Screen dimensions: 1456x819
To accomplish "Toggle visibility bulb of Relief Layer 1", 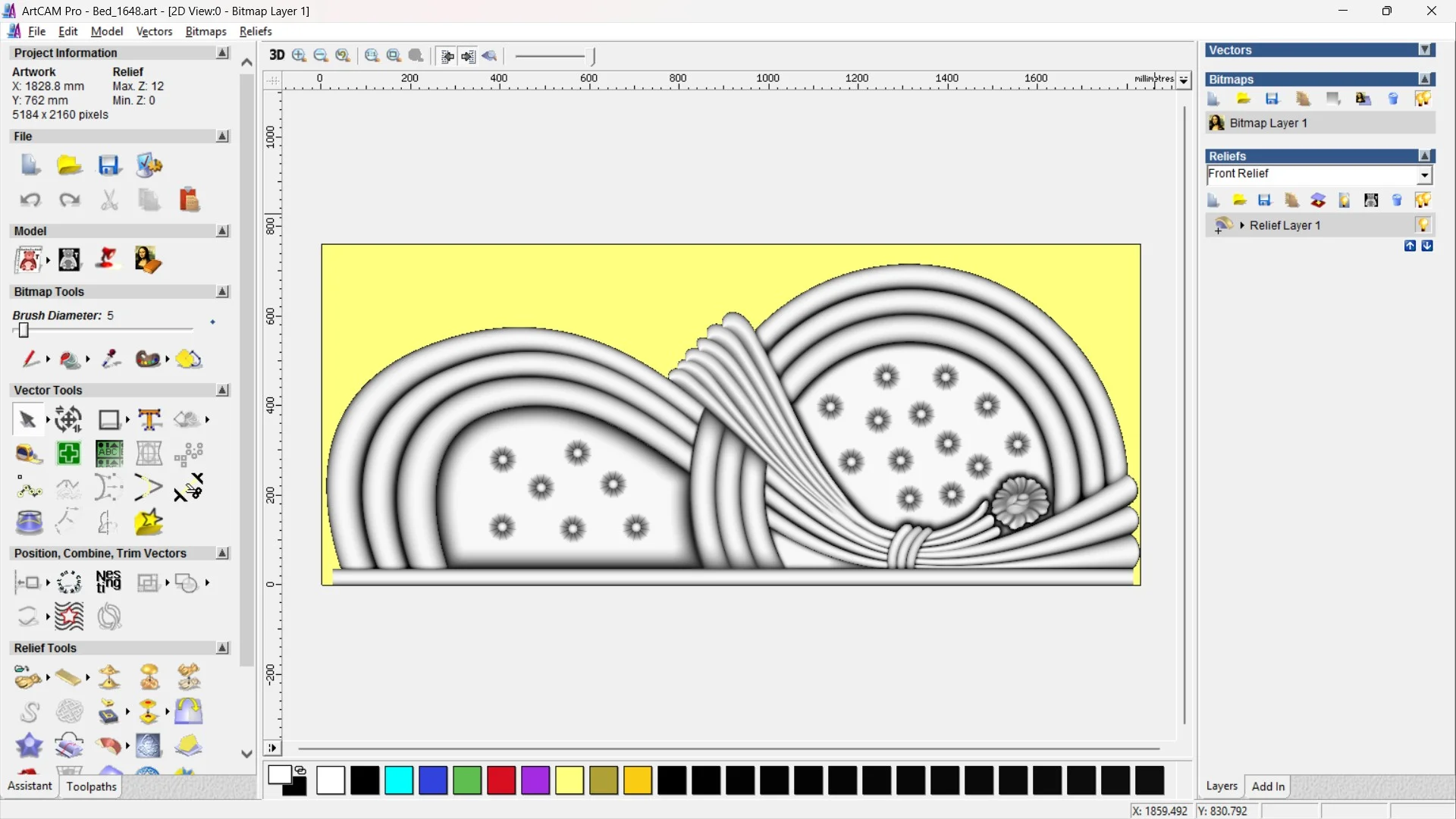I will 1423,224.
